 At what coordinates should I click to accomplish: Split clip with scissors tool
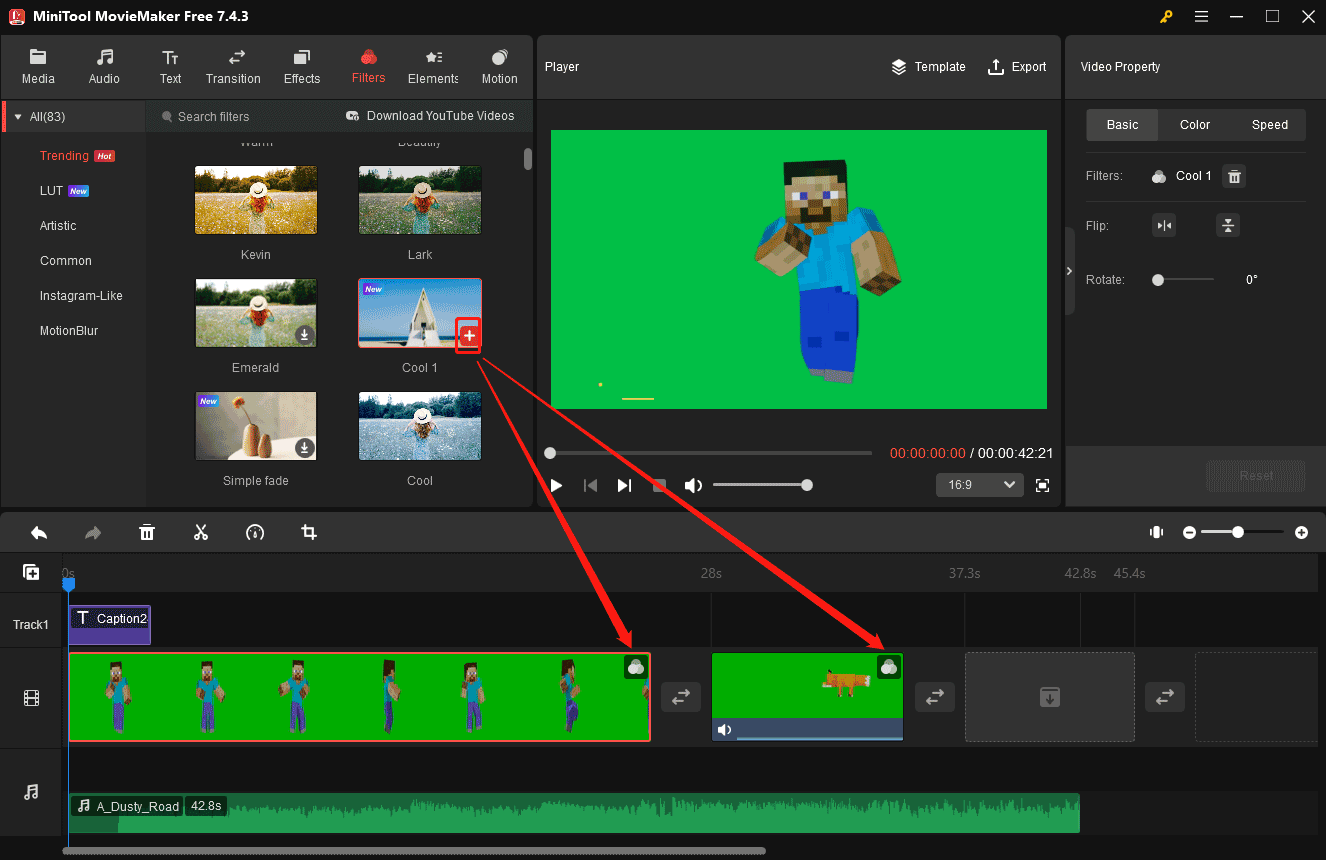(201, 532)
